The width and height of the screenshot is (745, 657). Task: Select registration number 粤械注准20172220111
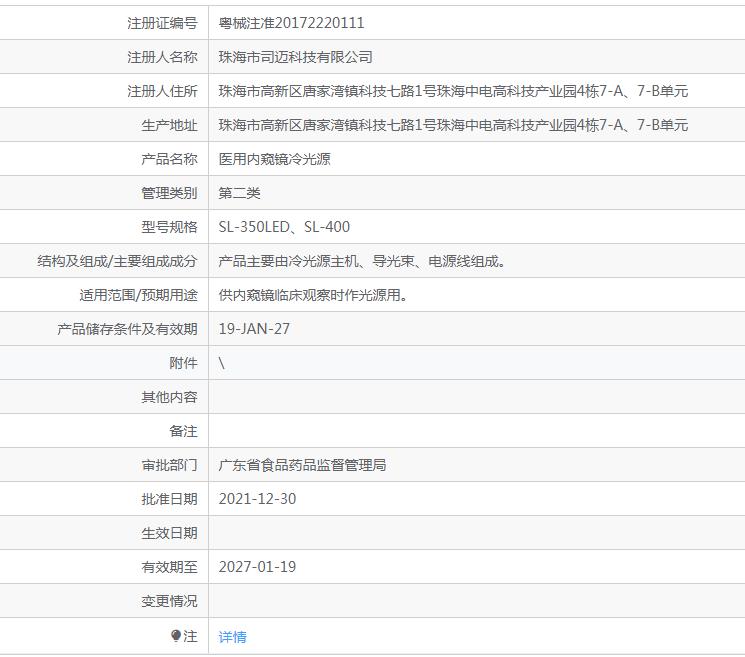coord(291,23)
